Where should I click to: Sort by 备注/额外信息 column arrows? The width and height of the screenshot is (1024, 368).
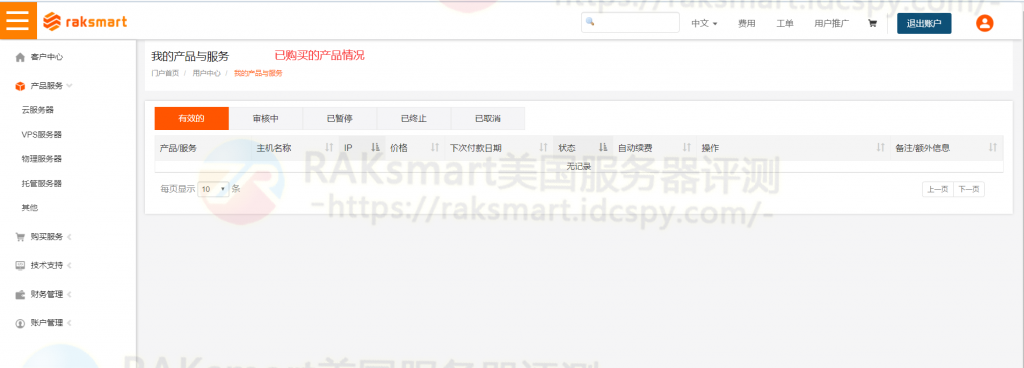993,148
